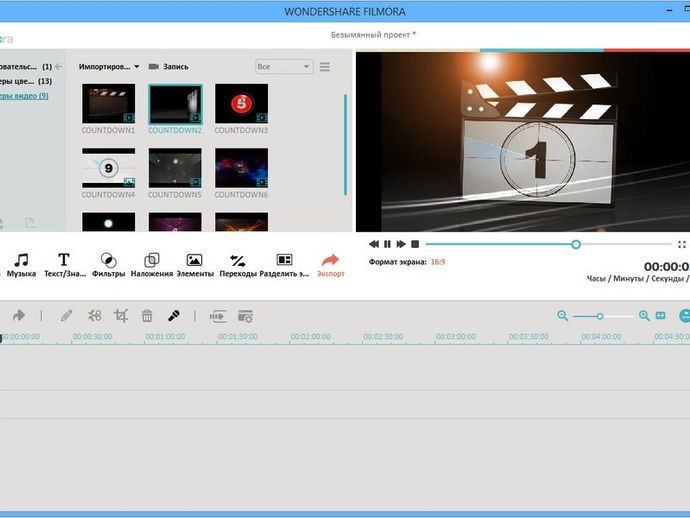Select the COUNTDOWN4 thumbnail
This screenshot has height=518, width=690.
[x=109, y=168]
